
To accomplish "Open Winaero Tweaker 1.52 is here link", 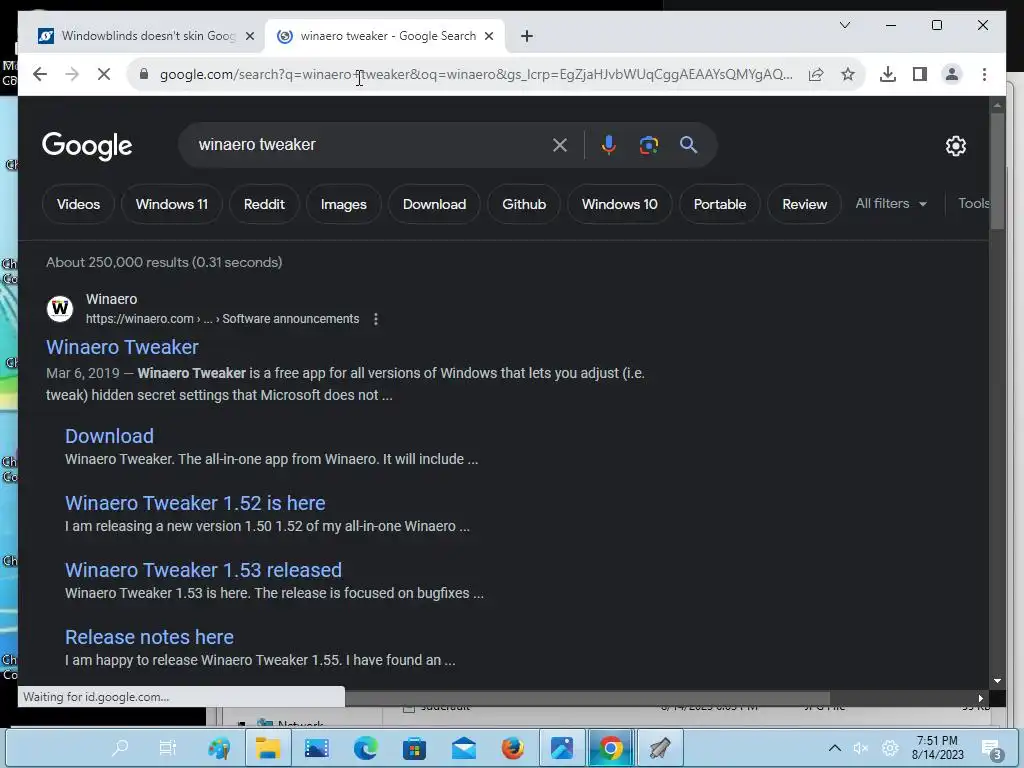I will point(195,504).
